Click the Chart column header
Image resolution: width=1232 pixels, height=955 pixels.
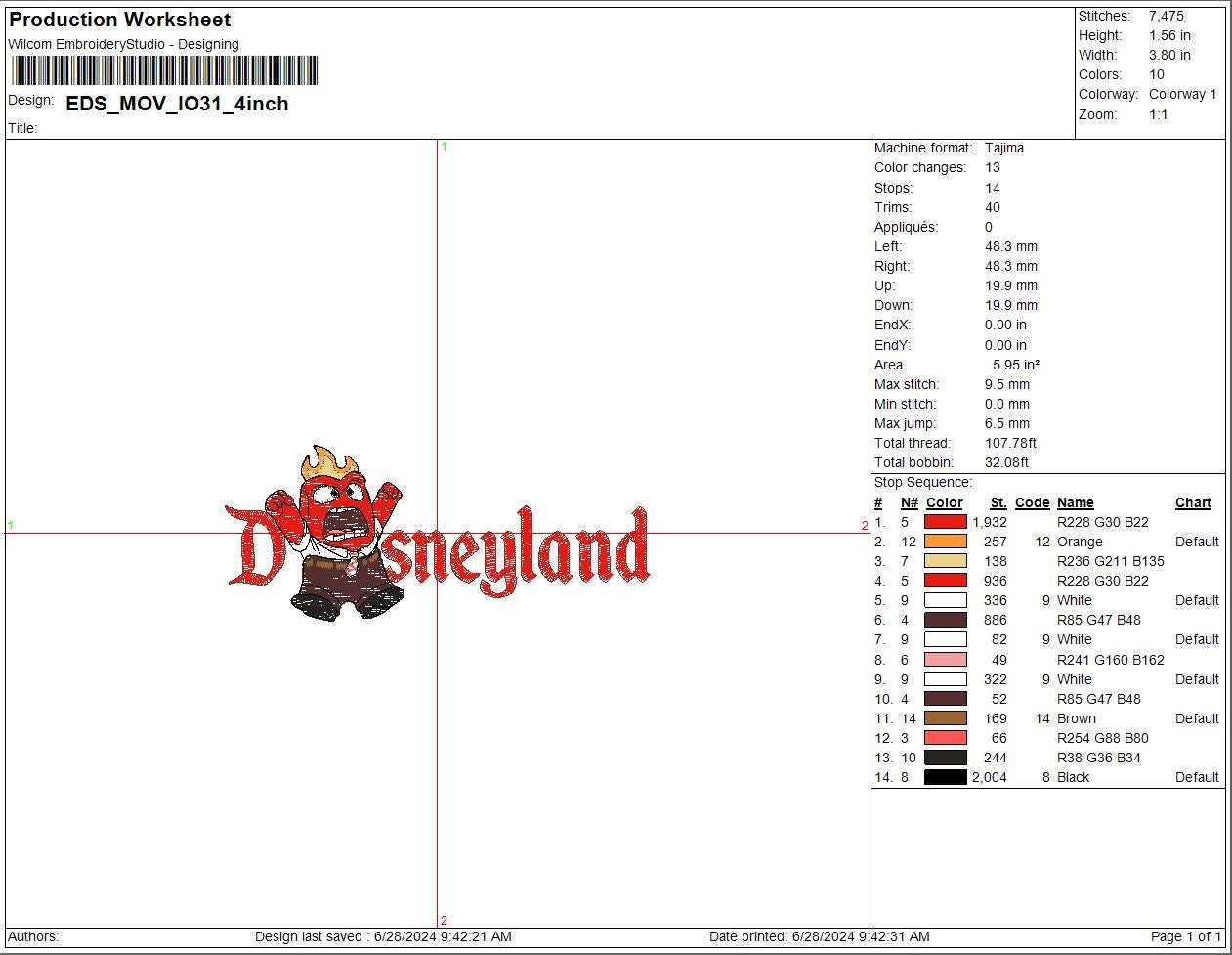click(1192, 501)
